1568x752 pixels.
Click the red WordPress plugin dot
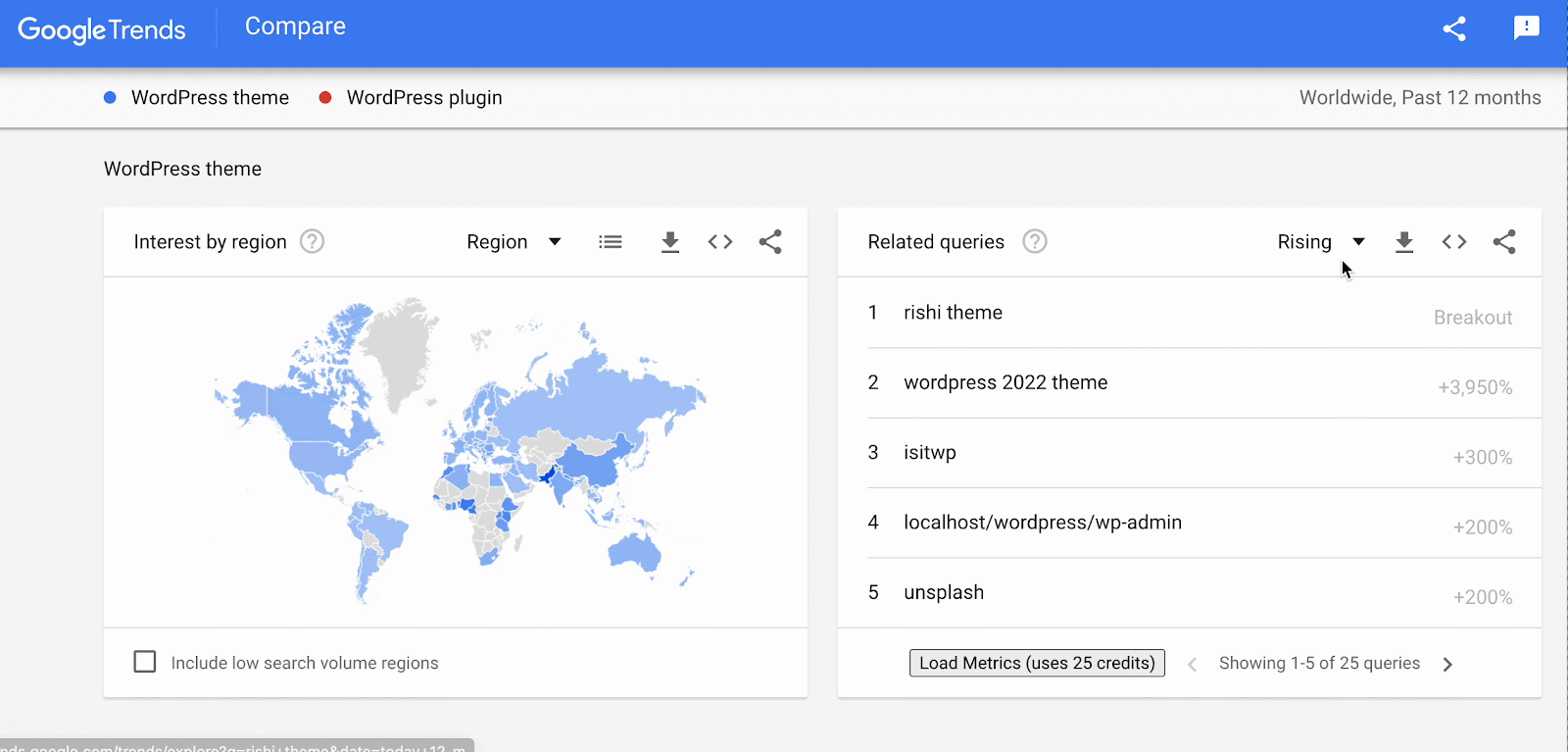pos(325,97)
